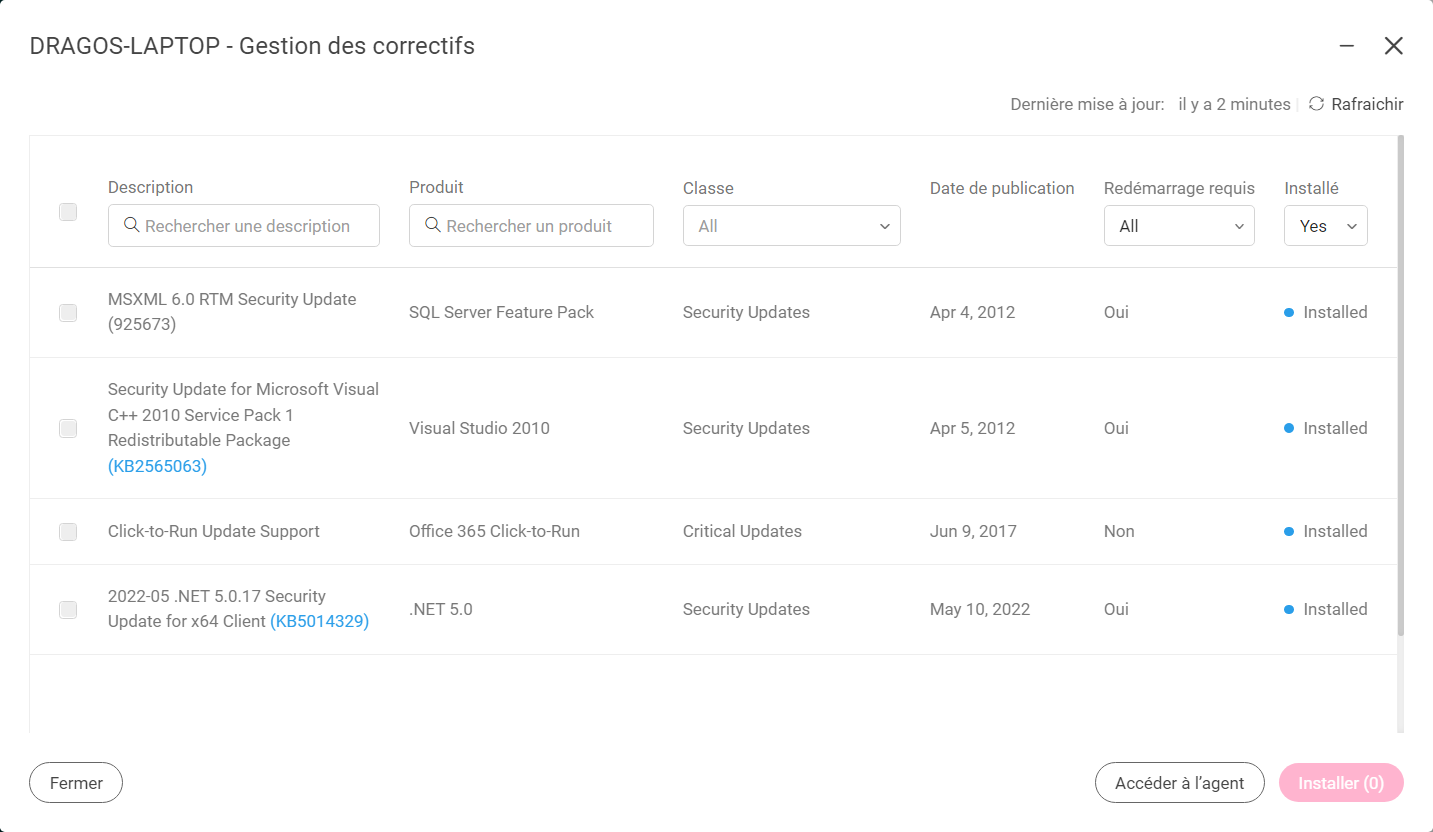1433x832 pixels.
Task: Click the Office 365 Click-to-Run cell
Action: click(494, 531)
